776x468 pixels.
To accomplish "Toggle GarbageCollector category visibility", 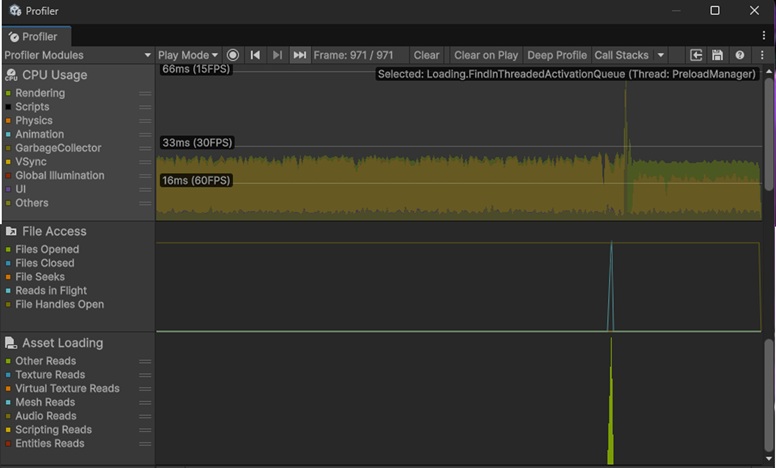I will [x=8, y=148].
